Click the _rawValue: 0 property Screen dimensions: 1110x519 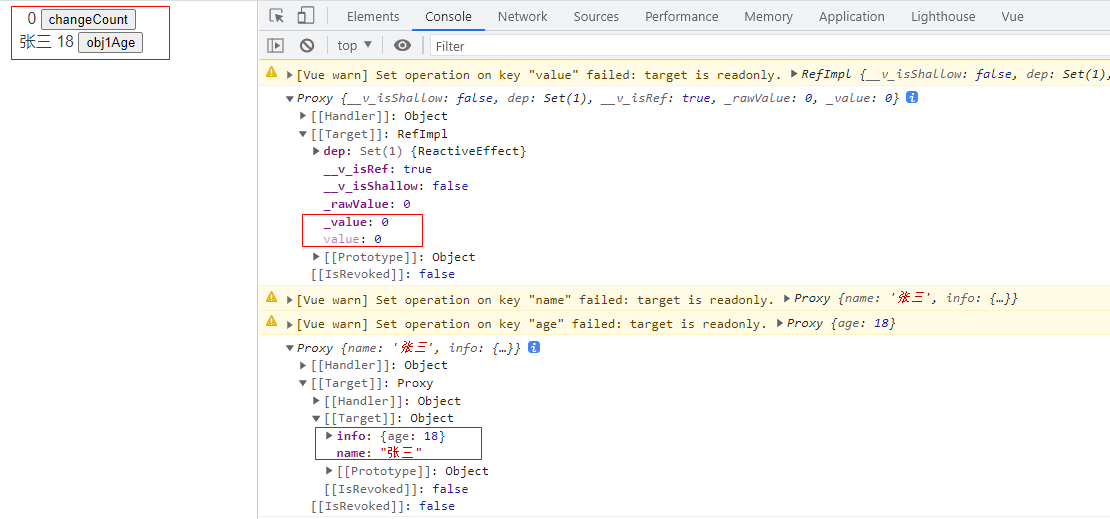(367, 204)
